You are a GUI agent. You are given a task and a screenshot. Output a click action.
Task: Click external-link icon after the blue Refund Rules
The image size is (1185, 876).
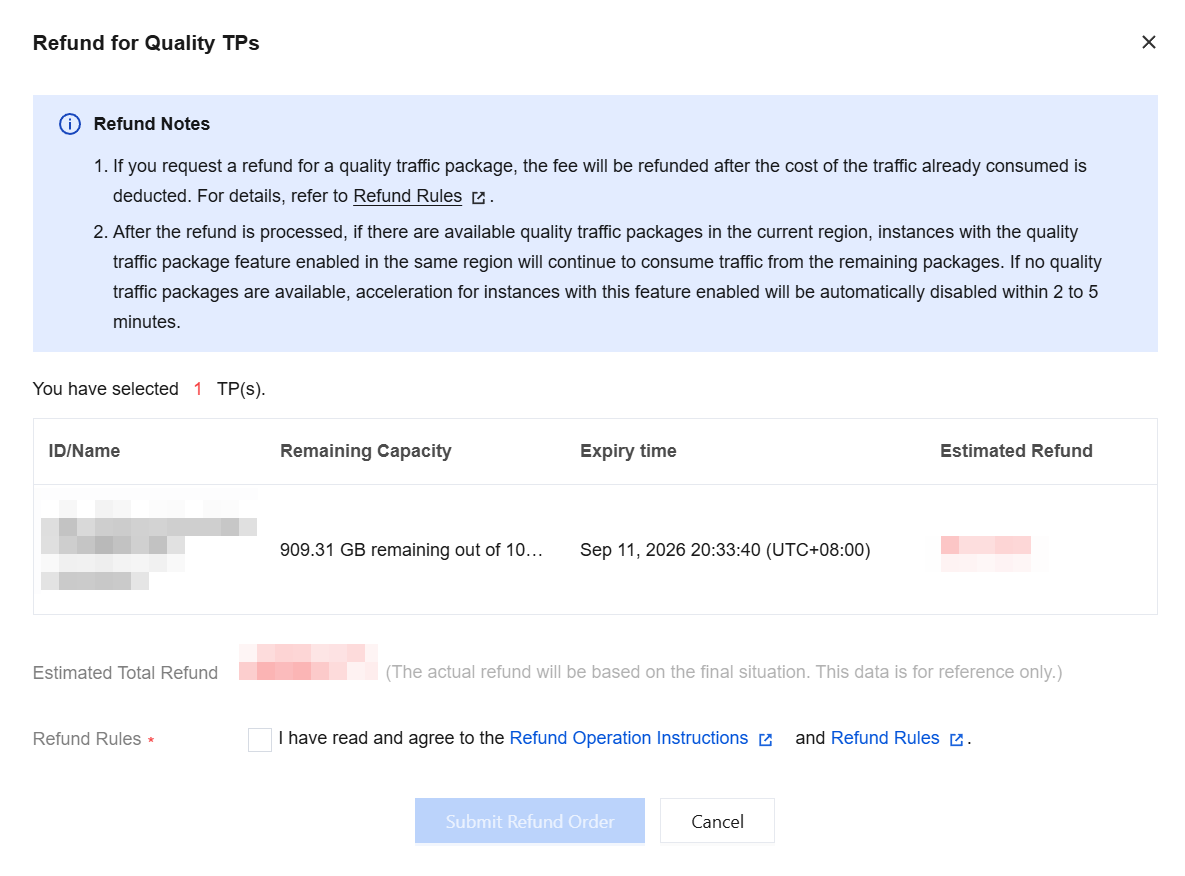(x=956, y=739)
